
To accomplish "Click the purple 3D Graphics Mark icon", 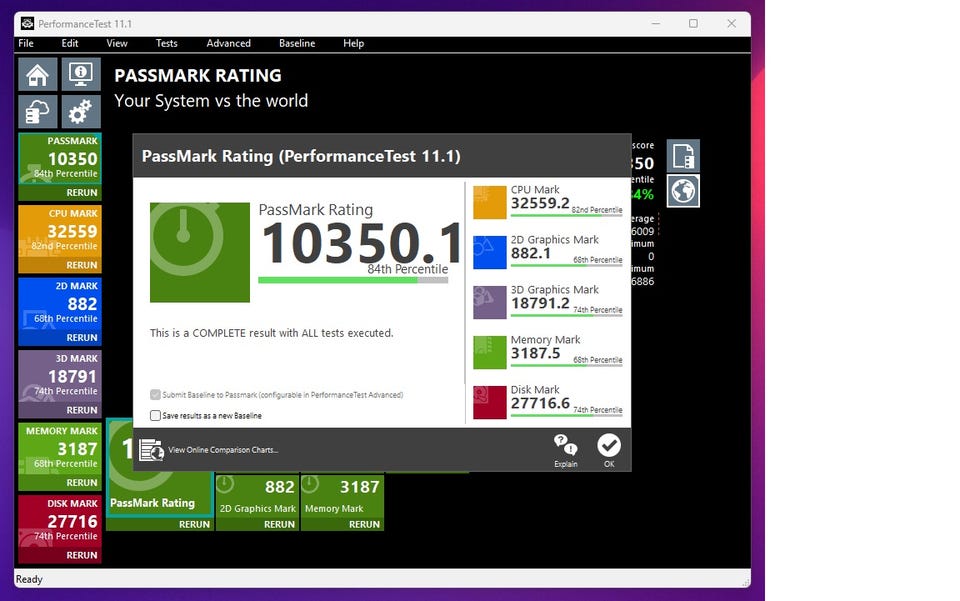I will click(x=490, y=302).
